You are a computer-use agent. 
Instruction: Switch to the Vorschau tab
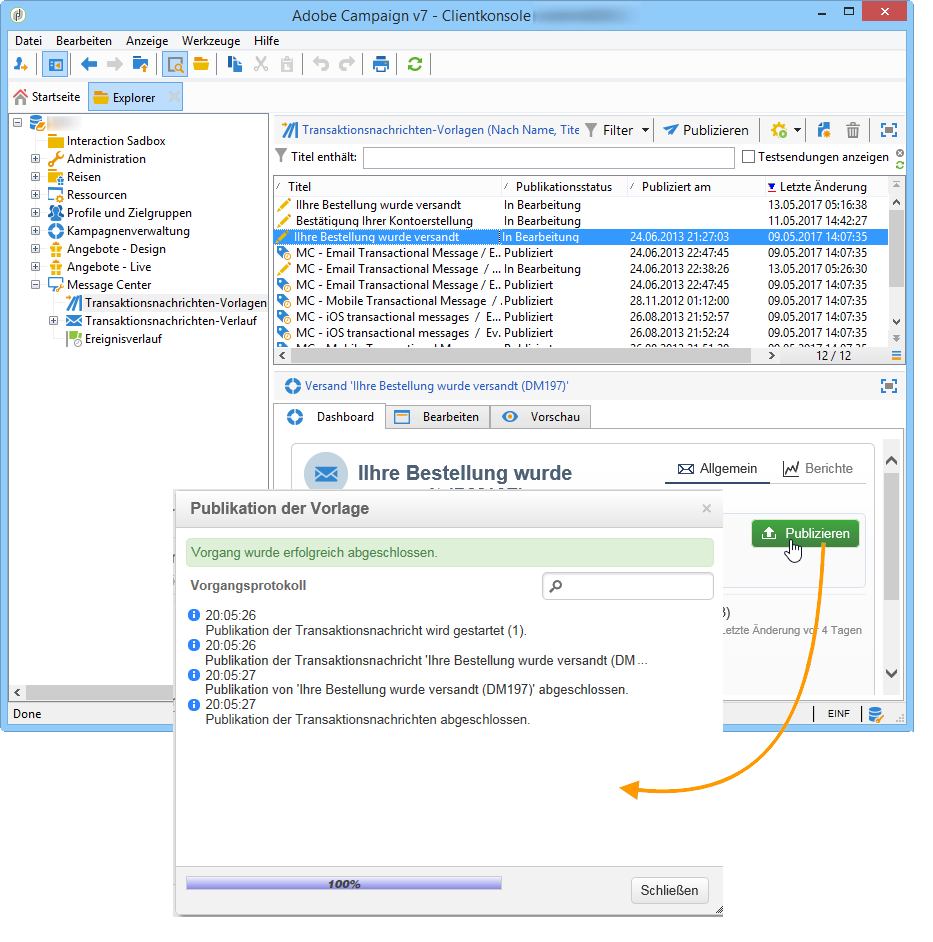tap(541, 417)
